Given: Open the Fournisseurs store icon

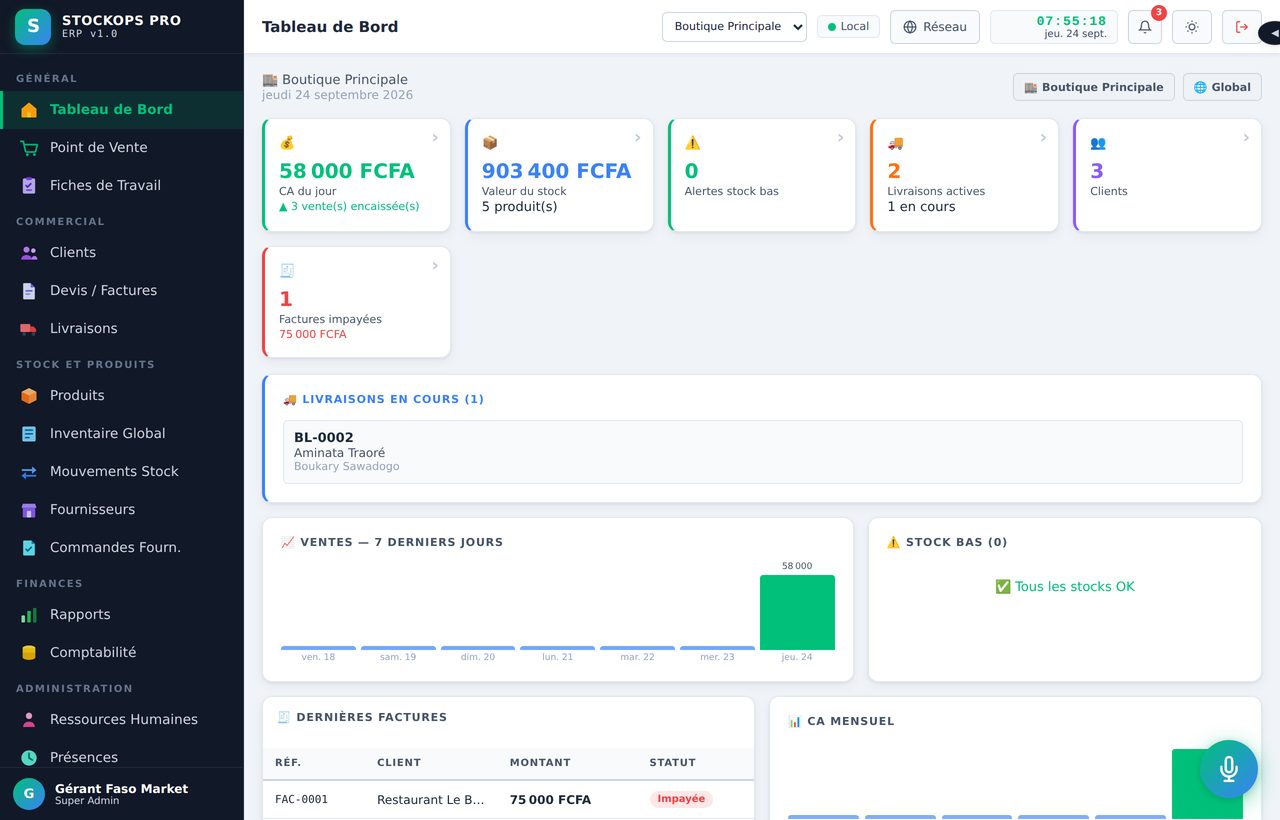Looking at the screenshot, I should [29, 510].
